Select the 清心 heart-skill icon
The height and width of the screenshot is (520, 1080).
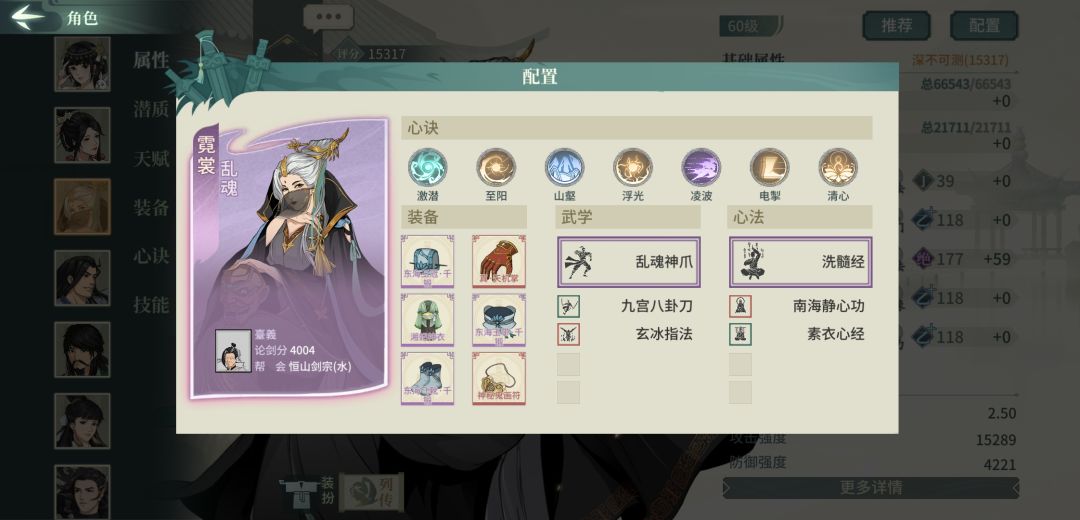[x=838, y=167]
